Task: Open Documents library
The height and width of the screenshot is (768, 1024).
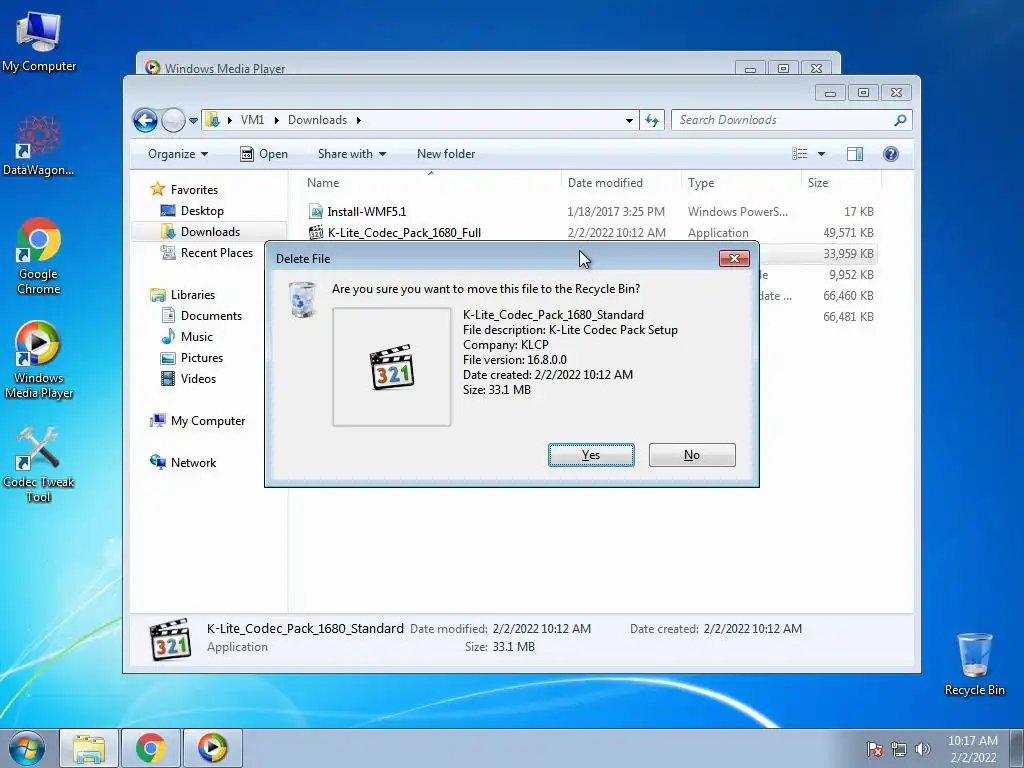Action: 211,315
